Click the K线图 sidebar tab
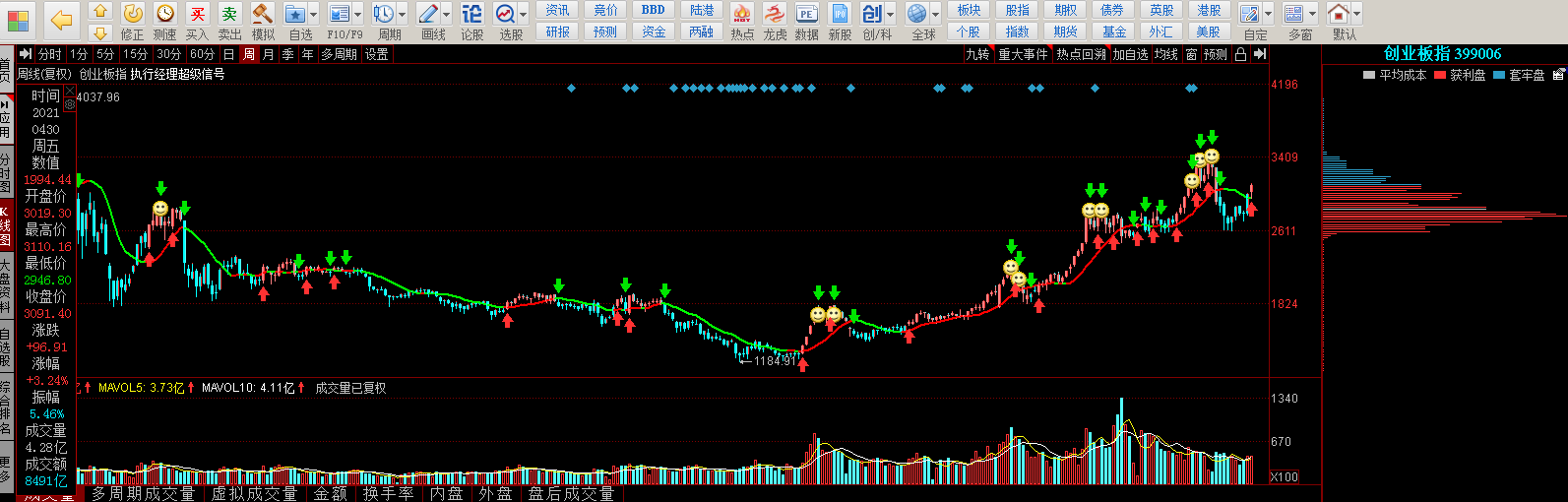Screen dimensions: 1568x502 tap(6, 226)
